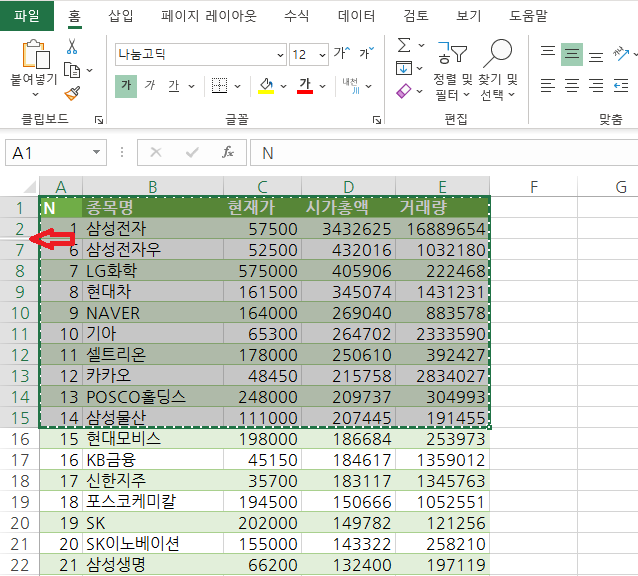The height and width of the screenshot is (576, 638).
Task: Apply red font color
Action: point(305,86)
